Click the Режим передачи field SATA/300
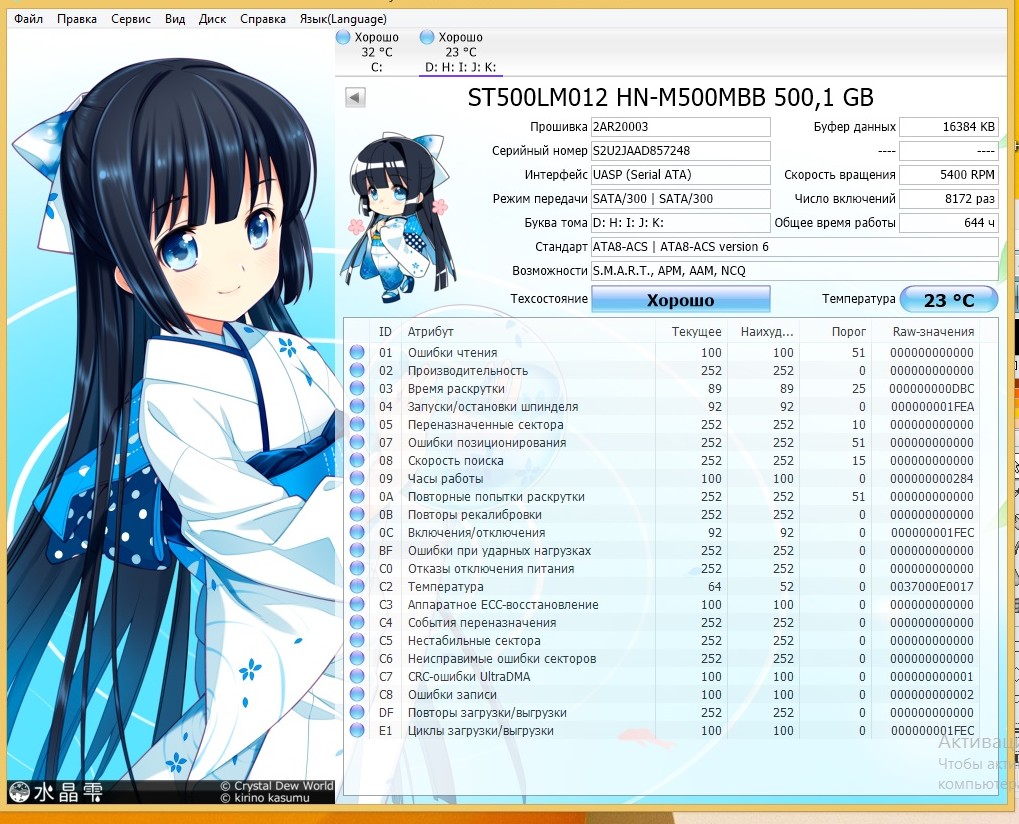1019x824 pixels. pos(680,199)
